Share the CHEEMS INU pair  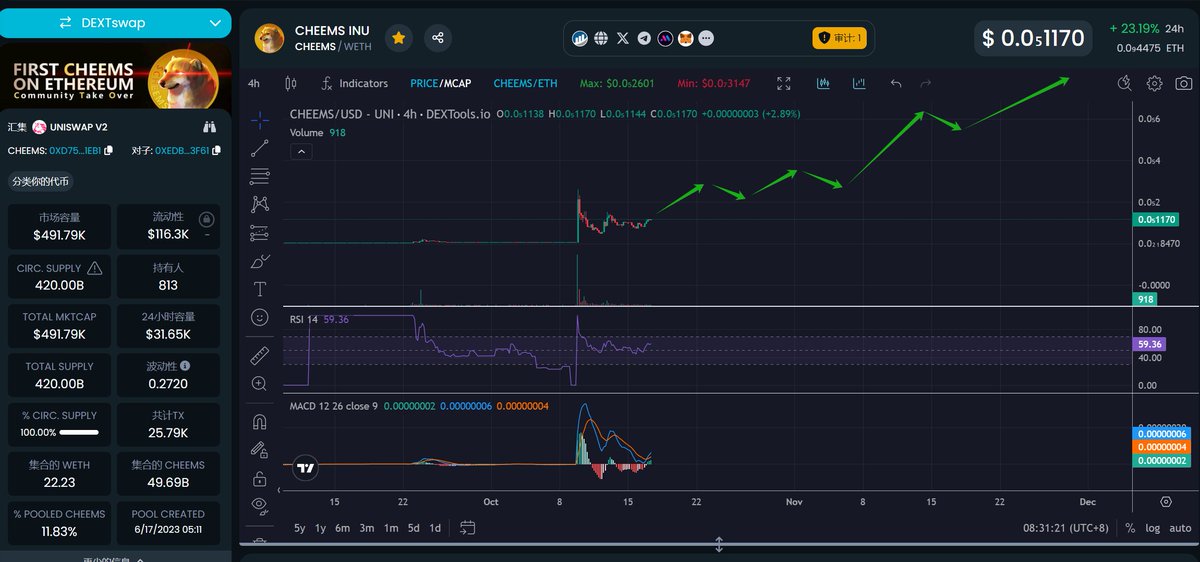(x=437, y=38)
